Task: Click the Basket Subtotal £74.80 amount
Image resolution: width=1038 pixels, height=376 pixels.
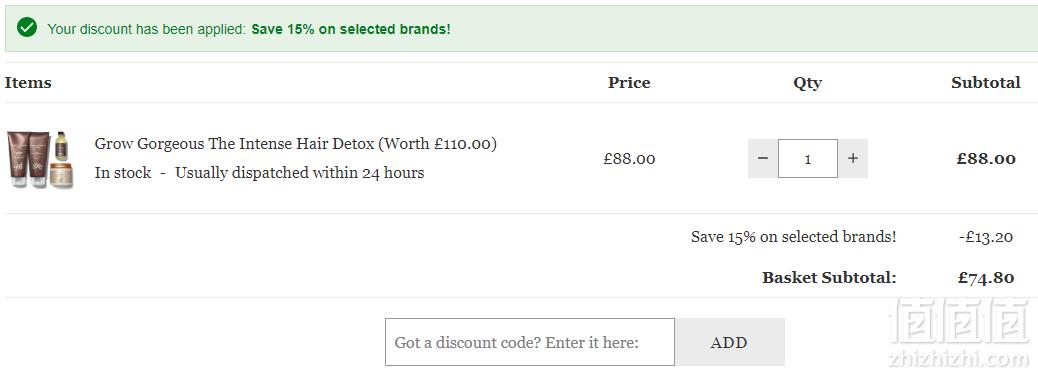Action: pyautogui.click(x=986, y=277)
